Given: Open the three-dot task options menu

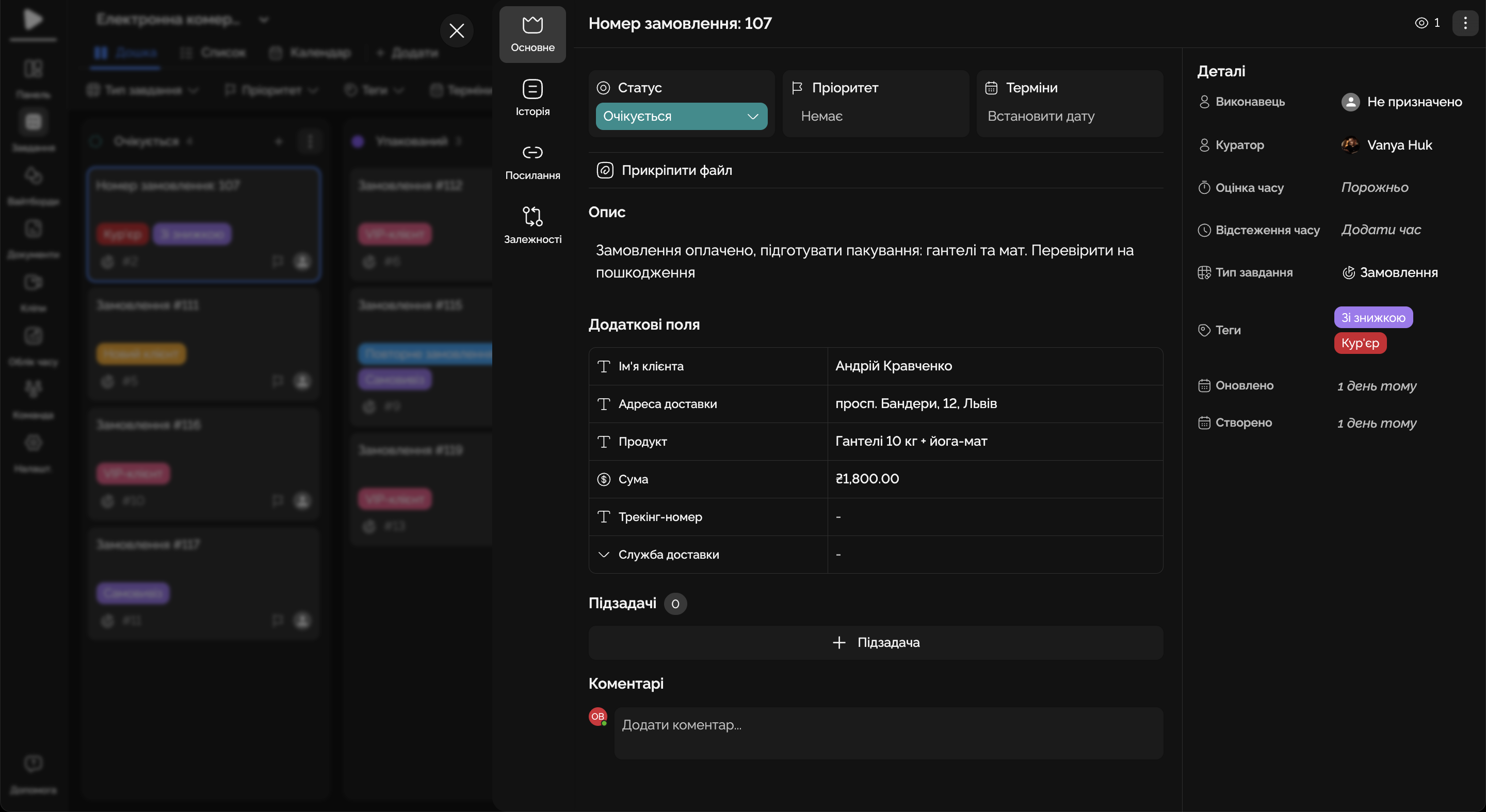Looking at the screenshot, I should (x=1465, y=23).
